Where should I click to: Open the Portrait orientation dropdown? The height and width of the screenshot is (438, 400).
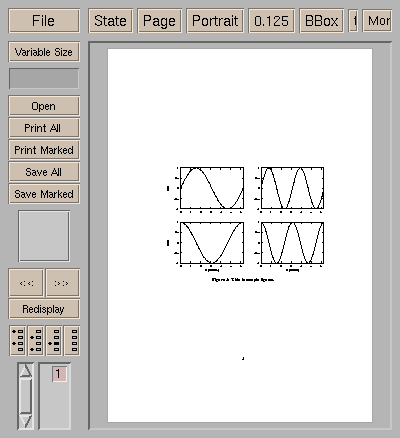click(x=215, y=21)
